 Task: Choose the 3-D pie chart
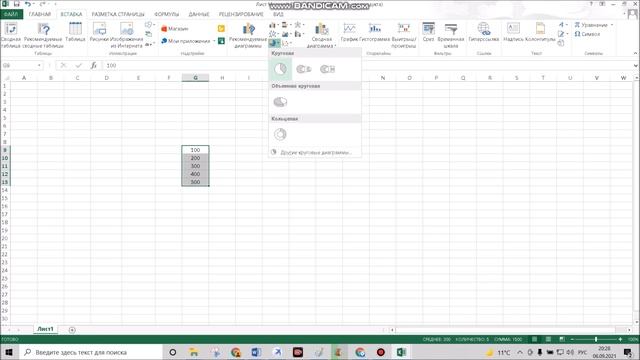coord(280,102)
